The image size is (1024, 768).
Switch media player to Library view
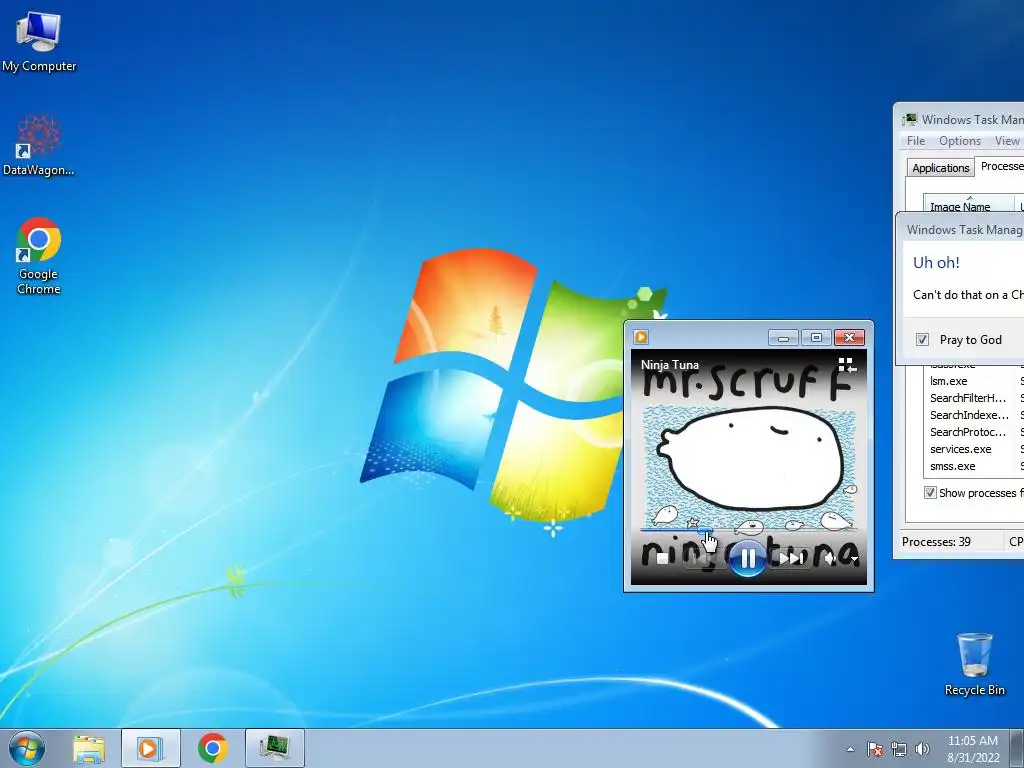click(846, 364)
